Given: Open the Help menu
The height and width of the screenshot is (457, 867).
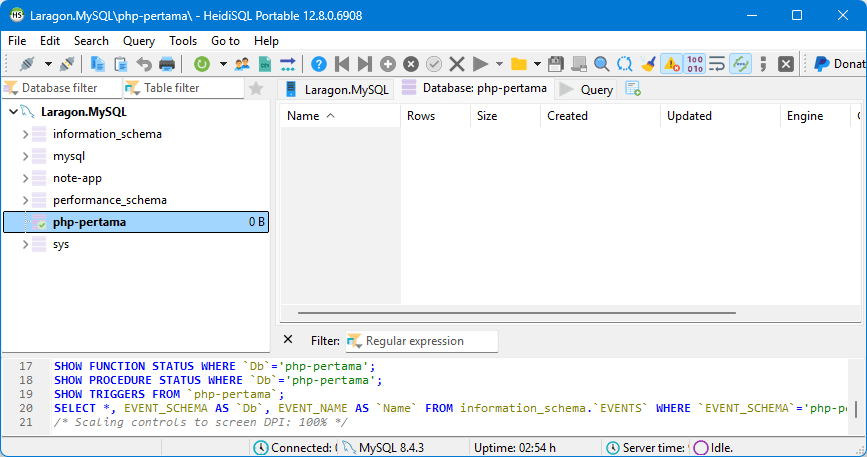Looking at the screenshot, I should [x=267, y=41].
